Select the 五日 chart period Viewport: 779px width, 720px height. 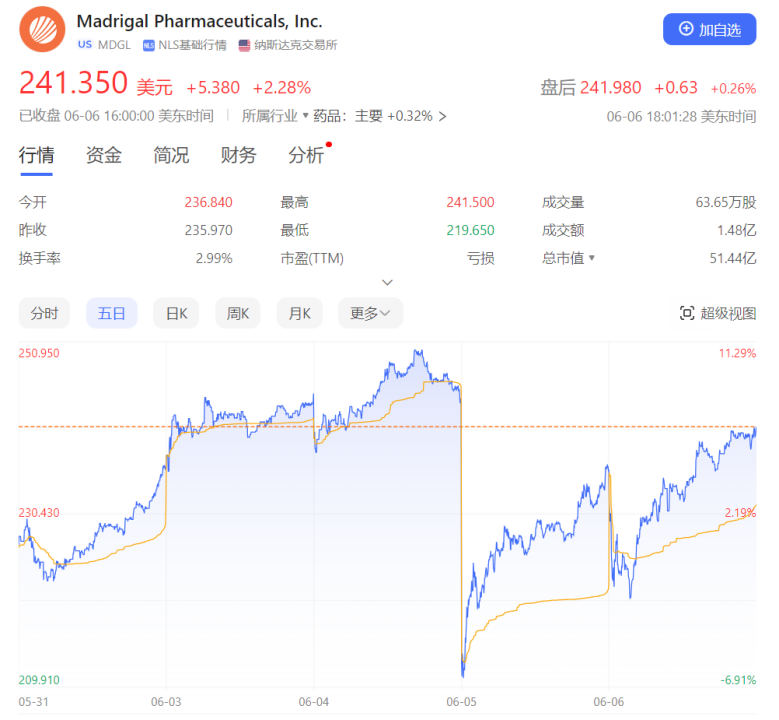(x=111, y=313)
